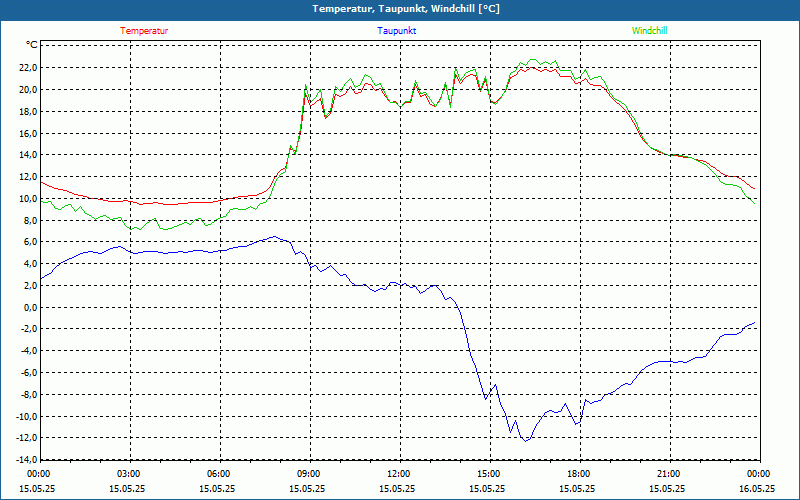
Task: Click the red Temperatur legend label
Action: 144,31
